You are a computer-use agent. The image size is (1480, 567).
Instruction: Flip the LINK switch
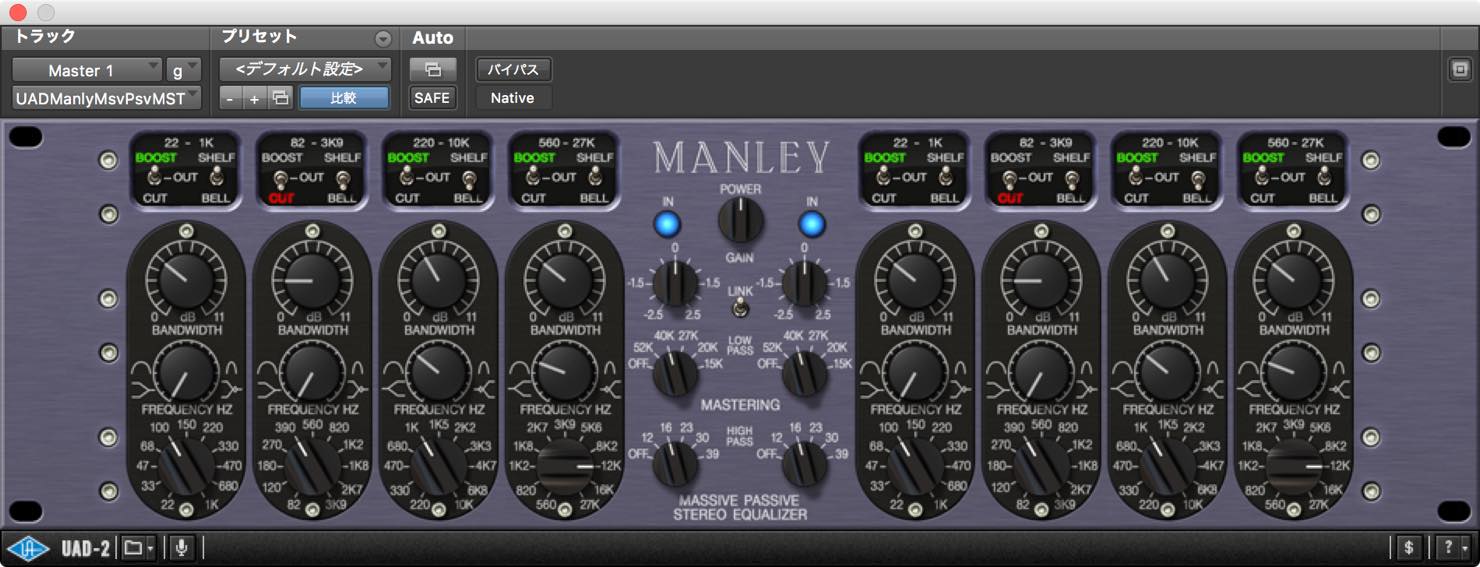[x=740, y=308]
